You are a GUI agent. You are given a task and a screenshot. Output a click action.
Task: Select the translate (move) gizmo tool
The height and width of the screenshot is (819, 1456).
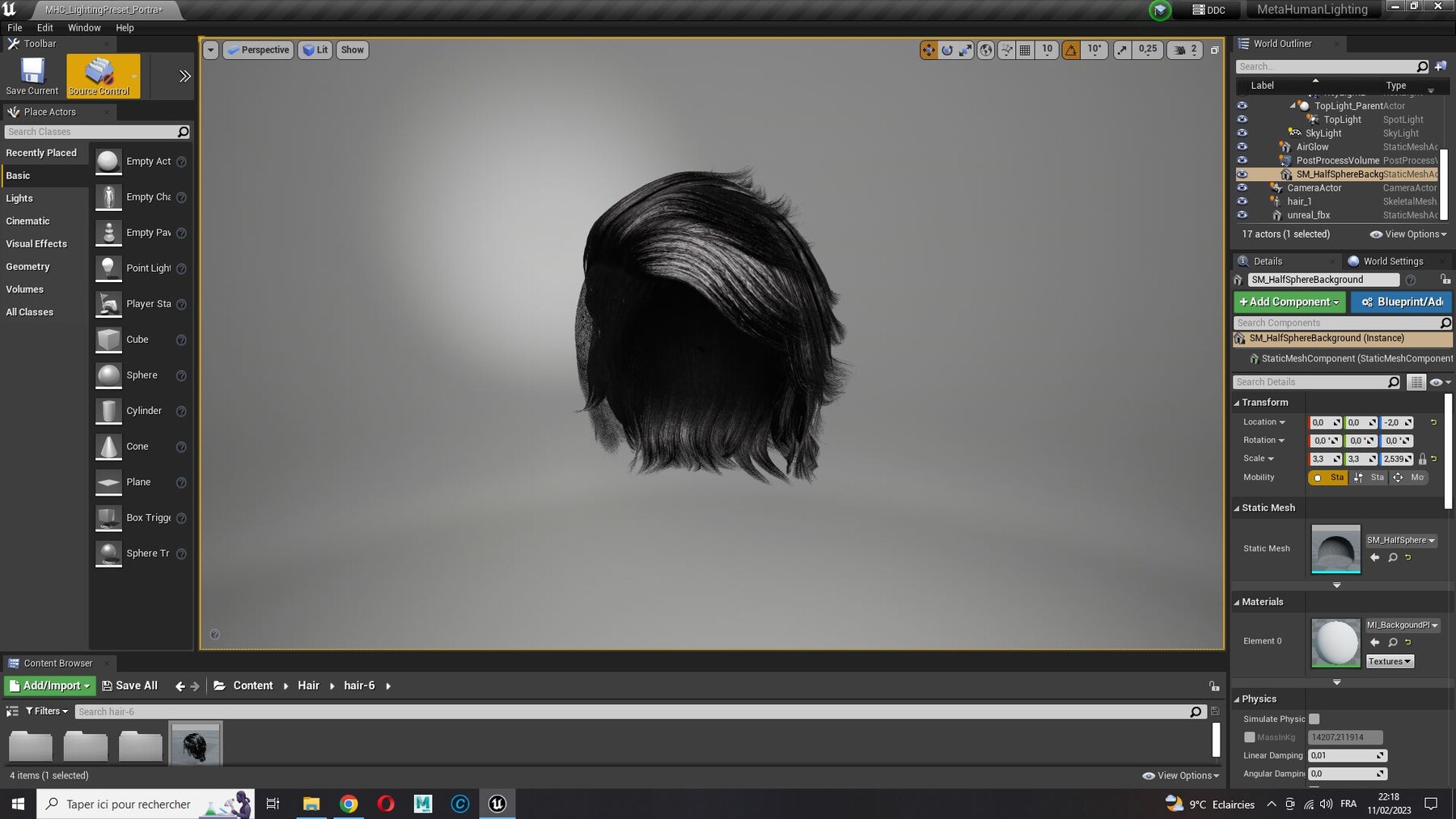coord(928,50)
